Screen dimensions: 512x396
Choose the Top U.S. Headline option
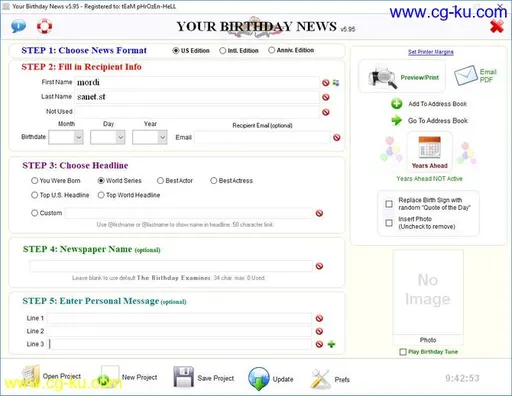click(34, 195)
